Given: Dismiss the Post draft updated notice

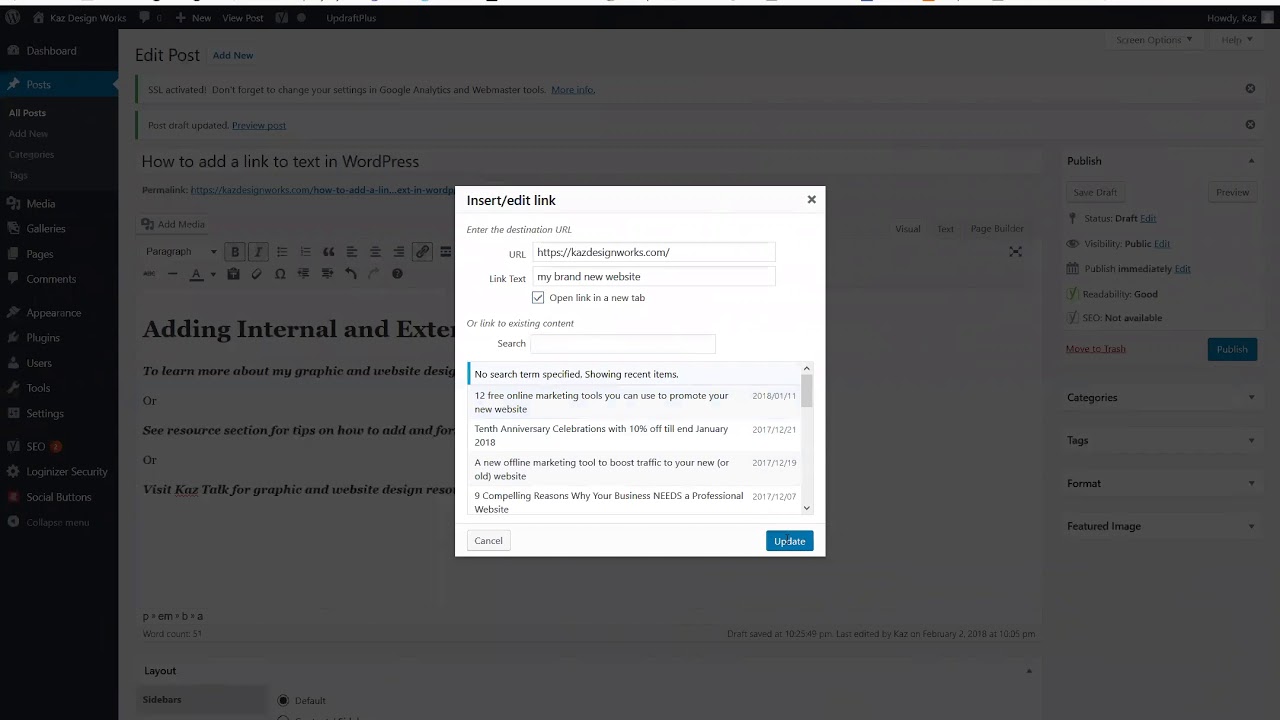Looking at the screenshot, I should click(x=1250, y=125).
